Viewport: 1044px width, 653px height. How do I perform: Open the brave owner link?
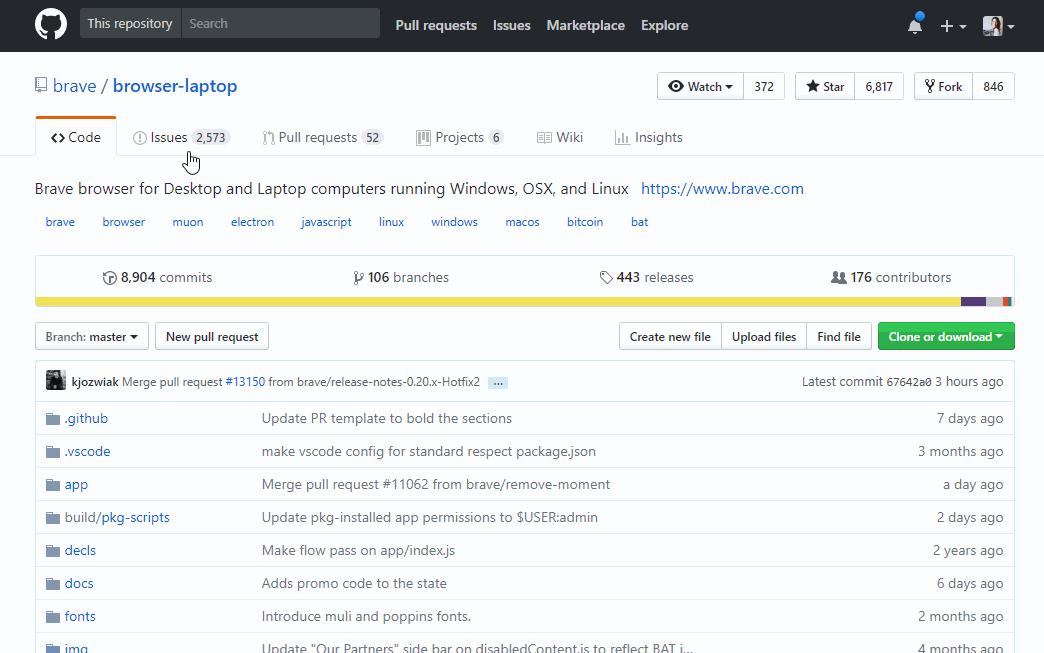click(x=75, y=86)
